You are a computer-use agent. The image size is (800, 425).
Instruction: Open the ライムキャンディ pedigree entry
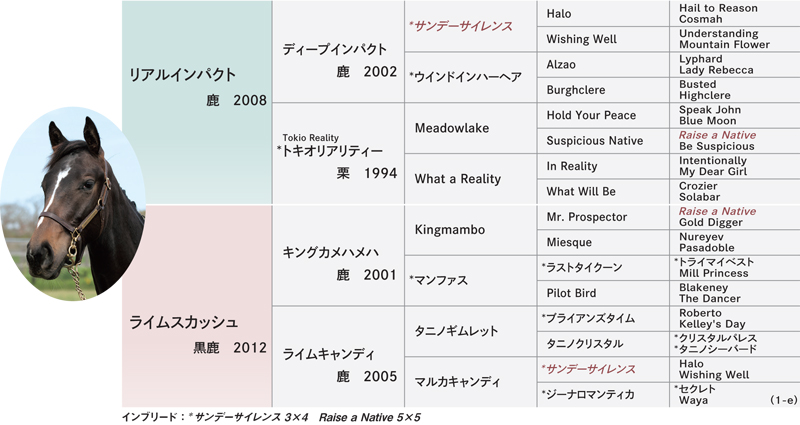click(x=338, y=357)
